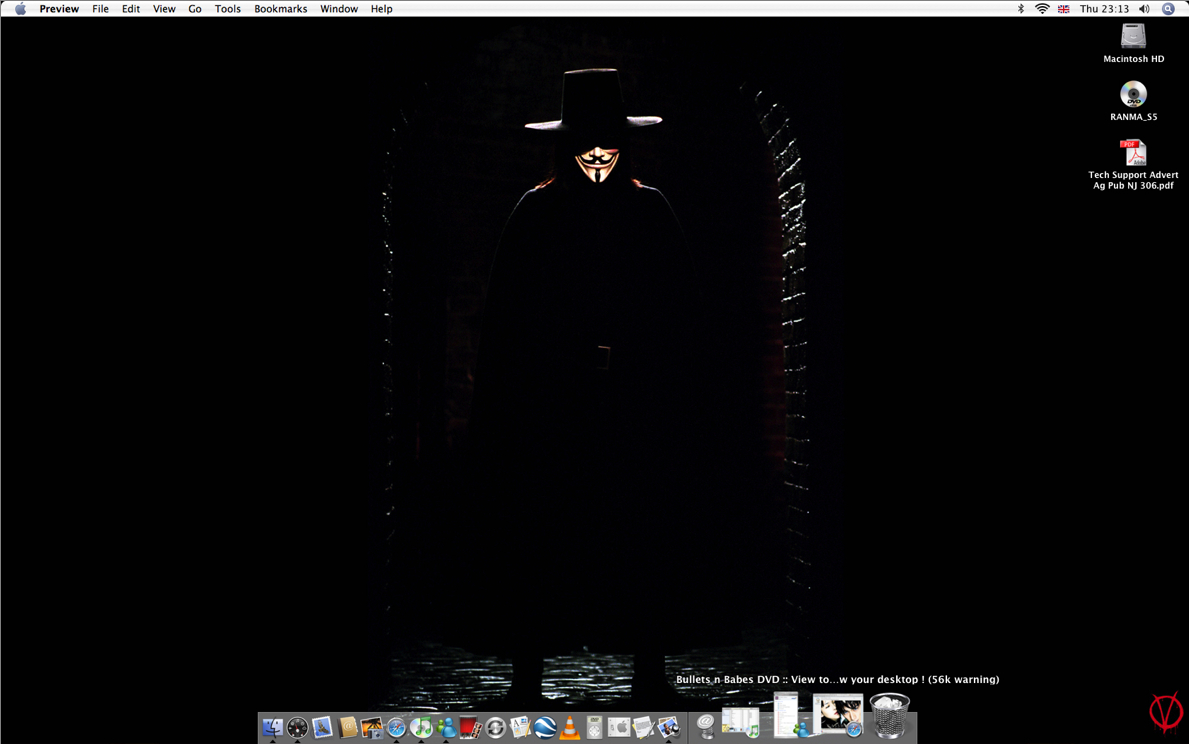Click the Bluetooth status icon
The image size is (1189, 744).
coord(1021,9)
